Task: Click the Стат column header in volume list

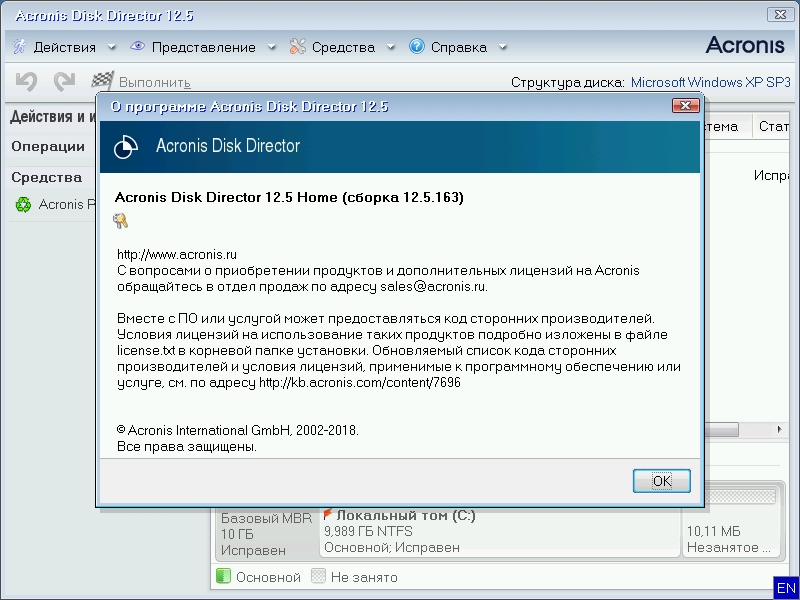Action: tap(772, 126)
